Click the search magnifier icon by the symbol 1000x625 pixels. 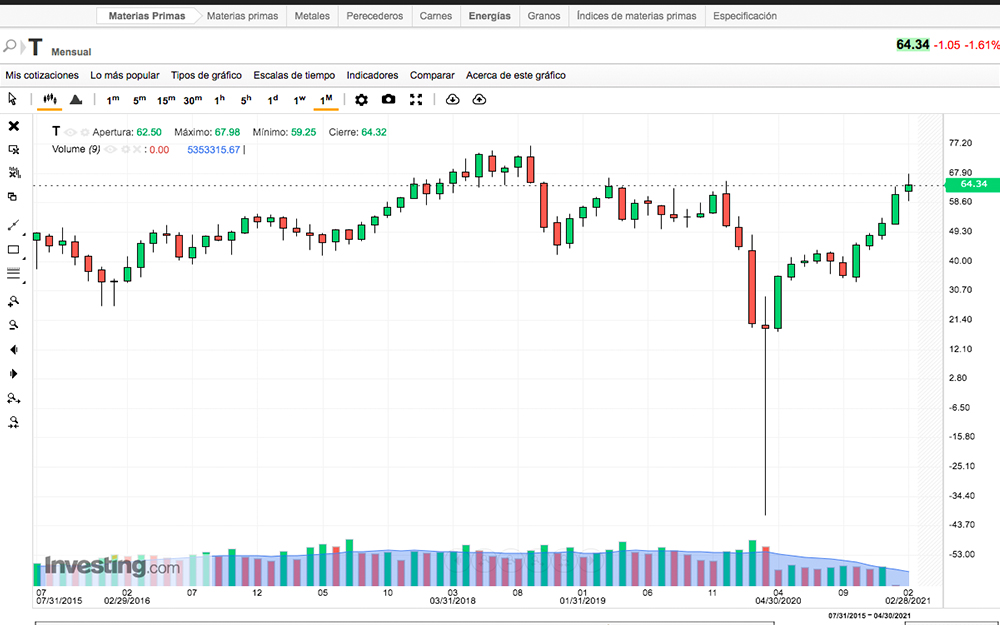(11, 47)
